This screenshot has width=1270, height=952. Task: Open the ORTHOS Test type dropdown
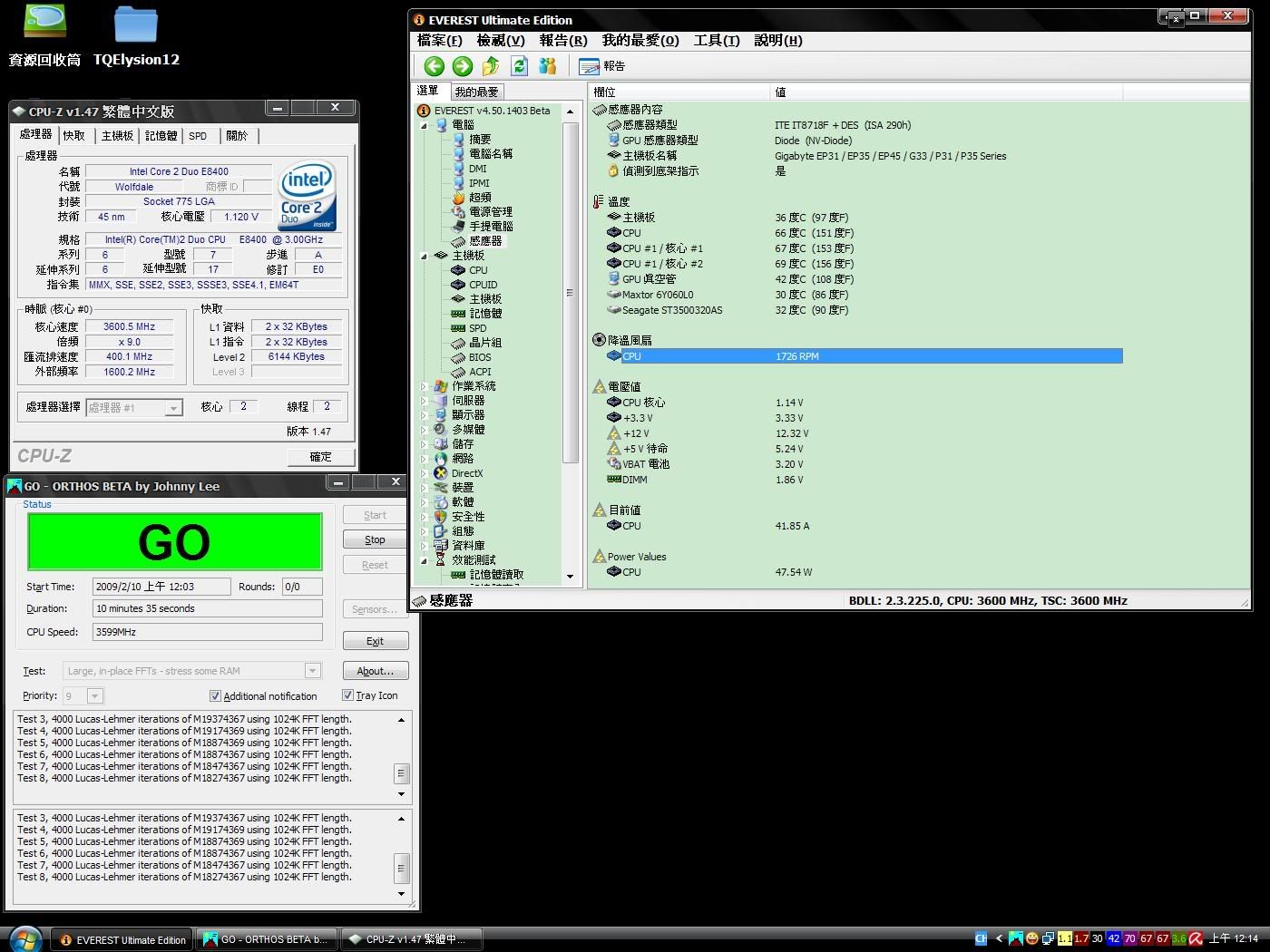click(x=312, y=671)
